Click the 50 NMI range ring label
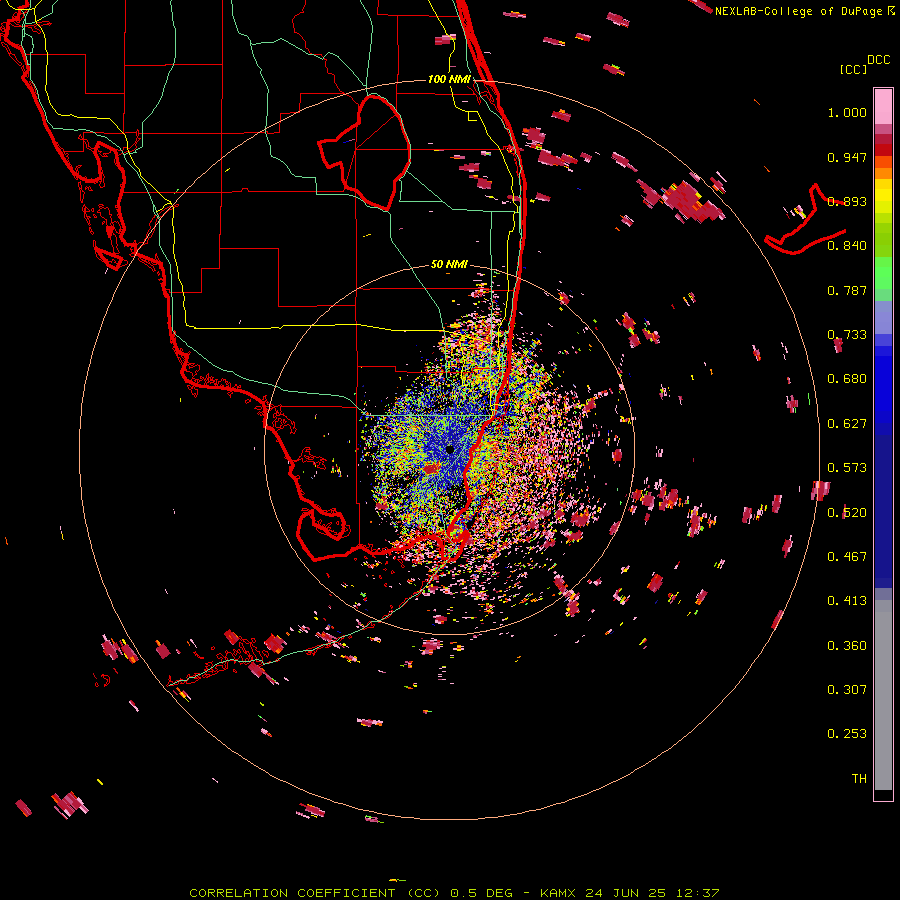Viewport: 900px width, 900px height. 449,264
